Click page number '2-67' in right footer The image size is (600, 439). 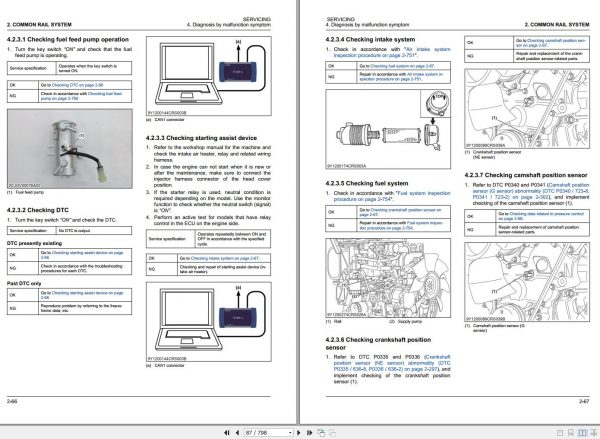point(584,401)
